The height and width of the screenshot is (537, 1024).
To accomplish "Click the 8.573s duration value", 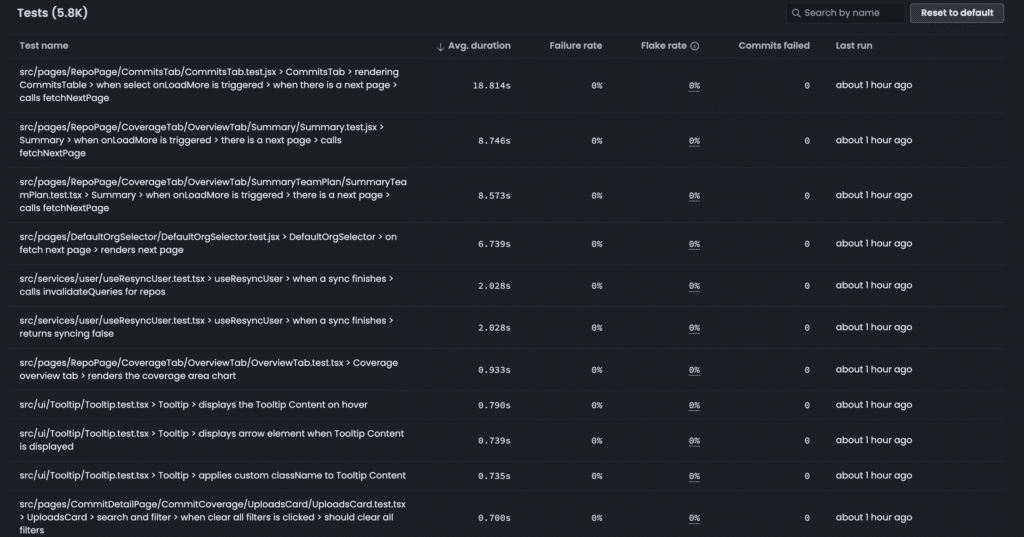I will [x=494, y=195].
